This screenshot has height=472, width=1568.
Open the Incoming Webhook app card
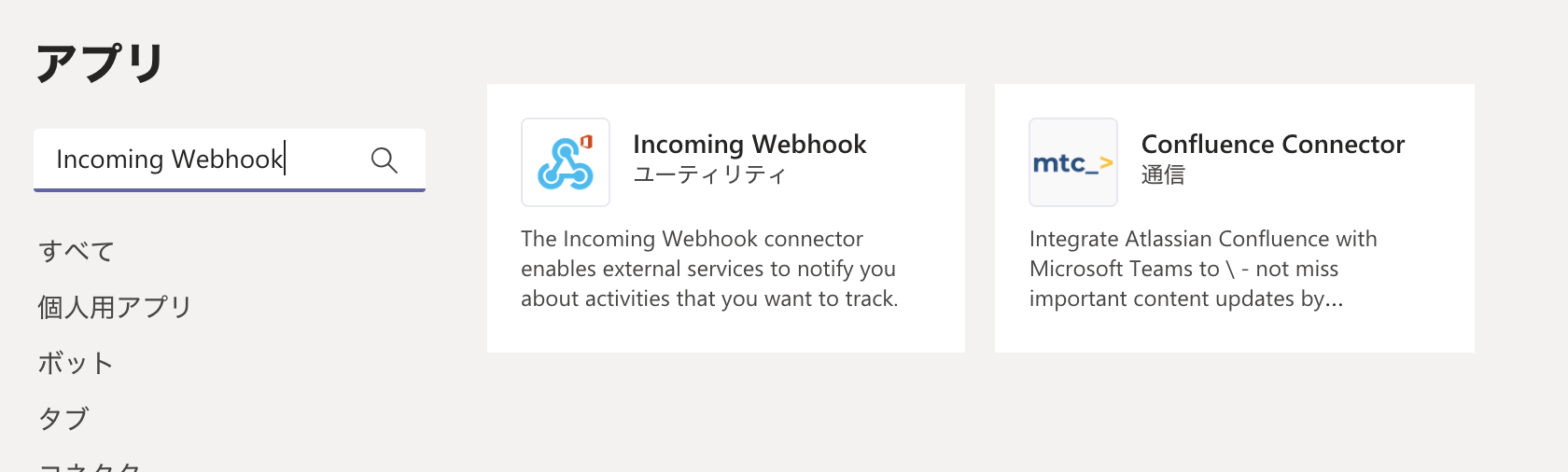coord(726,218)
